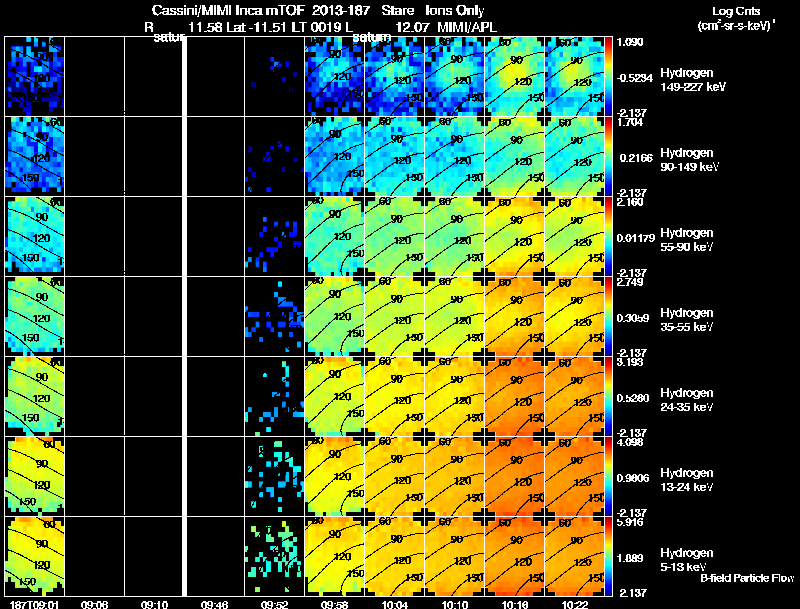This screenshot has height=609, width=800.
Task: Select the 5-13 keV panel at 10:22
Action: pyautogui.click(x=574, y=556)
